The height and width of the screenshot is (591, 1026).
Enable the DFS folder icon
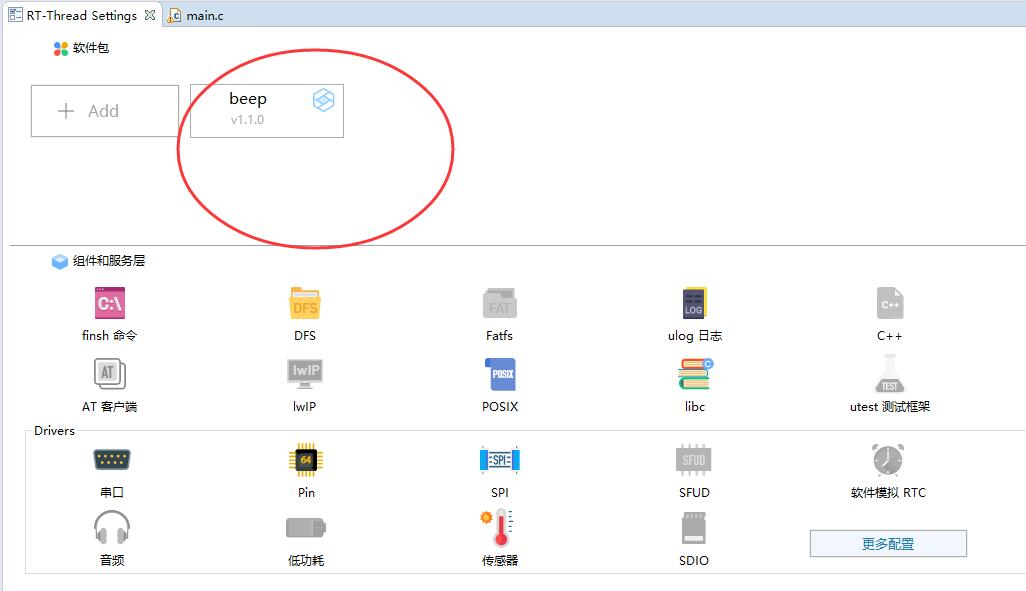305,304
